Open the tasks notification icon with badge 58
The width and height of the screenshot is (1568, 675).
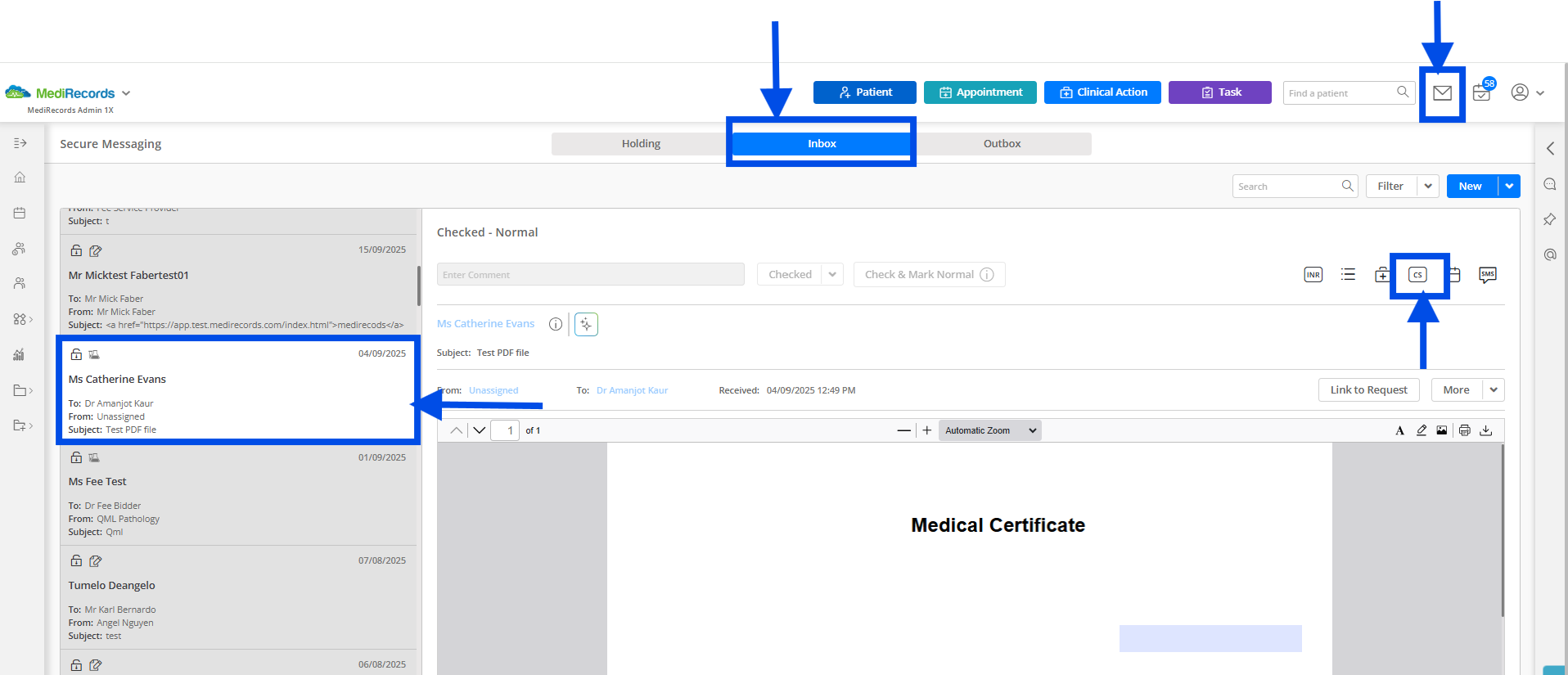[x=1482, y=92]
